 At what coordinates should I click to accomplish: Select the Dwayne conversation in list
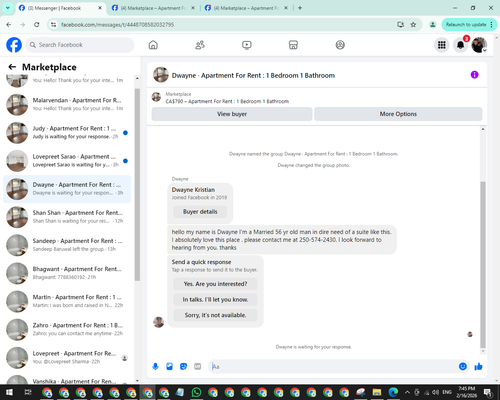coord(67,189)
